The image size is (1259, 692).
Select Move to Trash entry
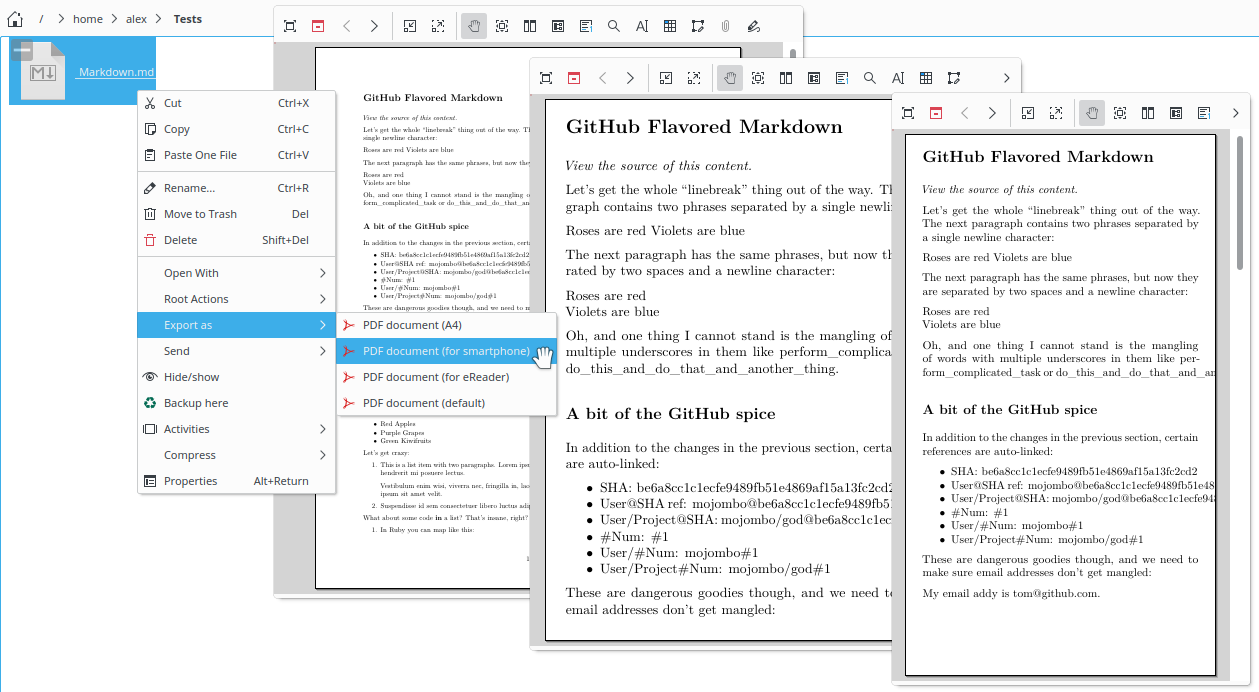tap(236, 214)
